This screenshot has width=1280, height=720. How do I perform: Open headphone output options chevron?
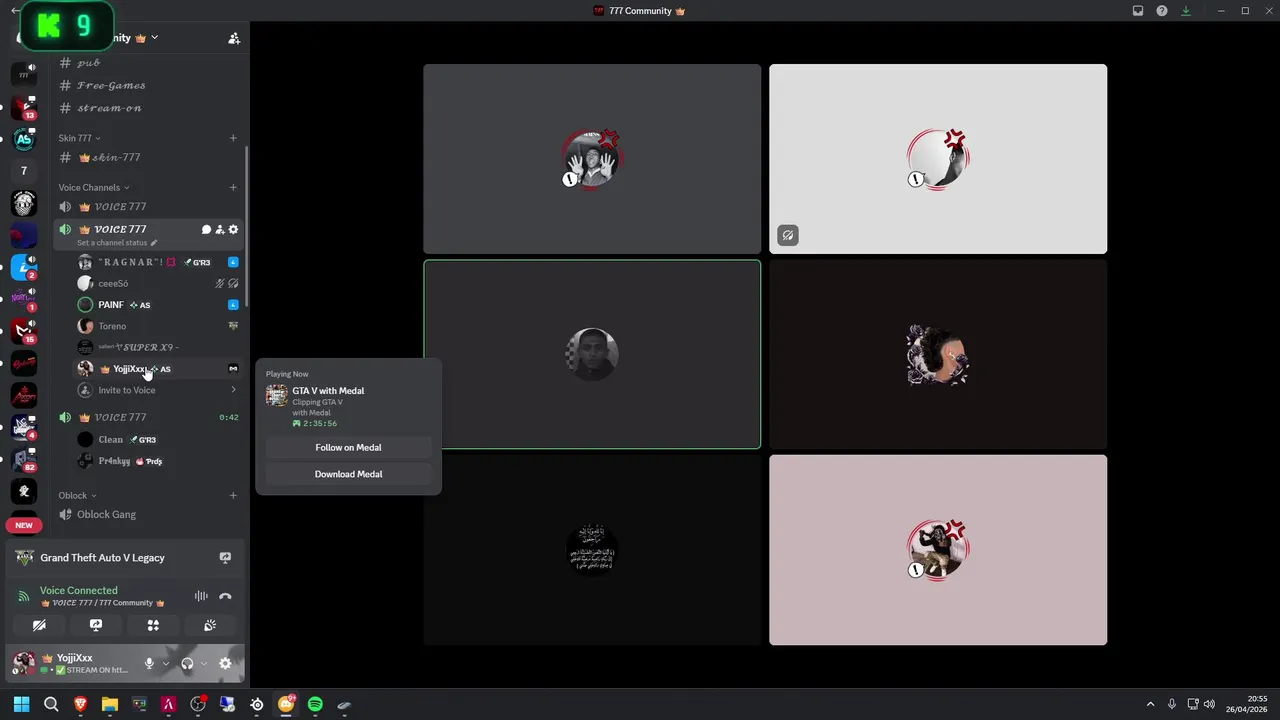click(x=204, y=663)
